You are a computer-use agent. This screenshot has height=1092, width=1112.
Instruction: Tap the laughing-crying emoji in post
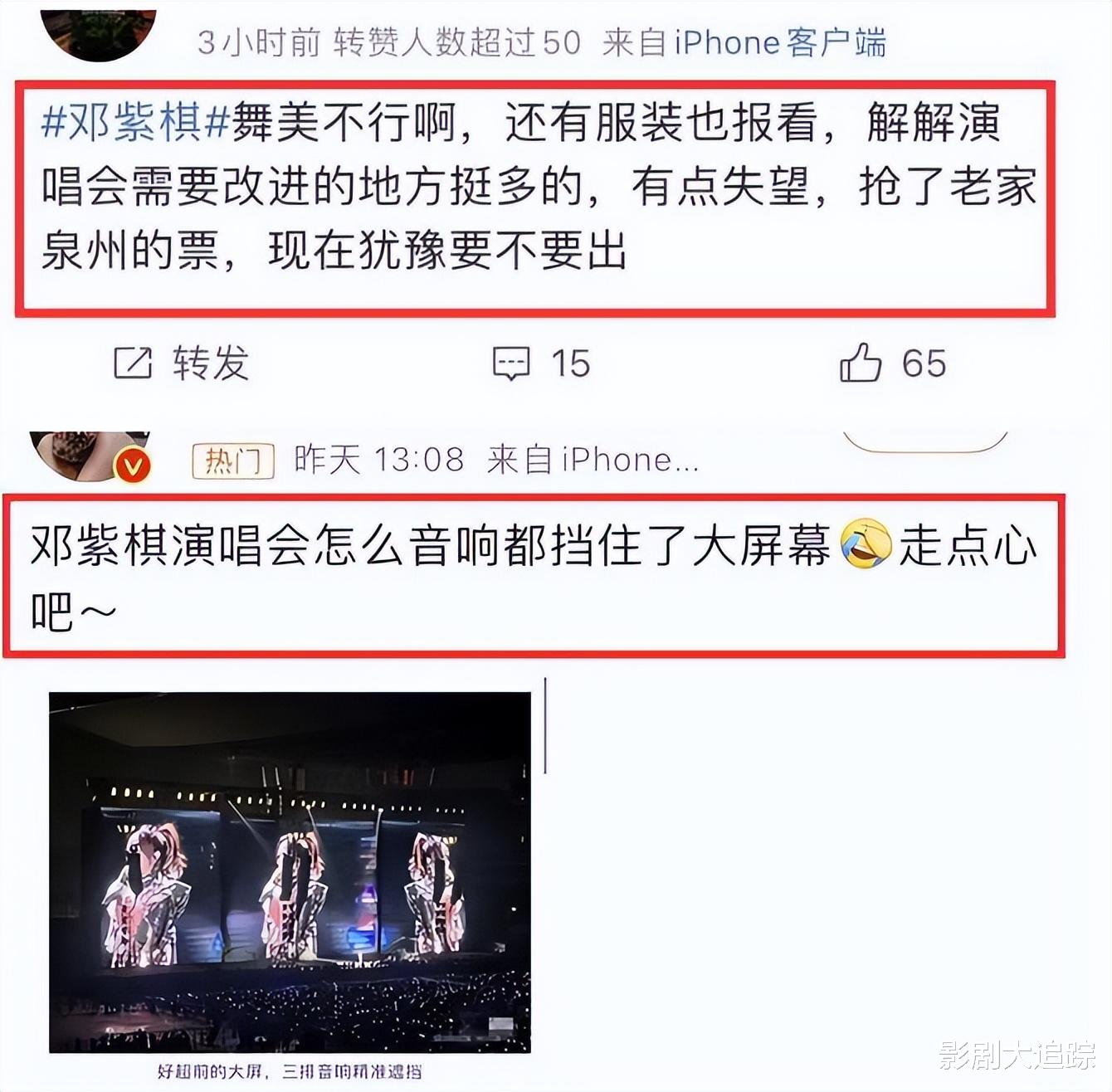(866, 544)
